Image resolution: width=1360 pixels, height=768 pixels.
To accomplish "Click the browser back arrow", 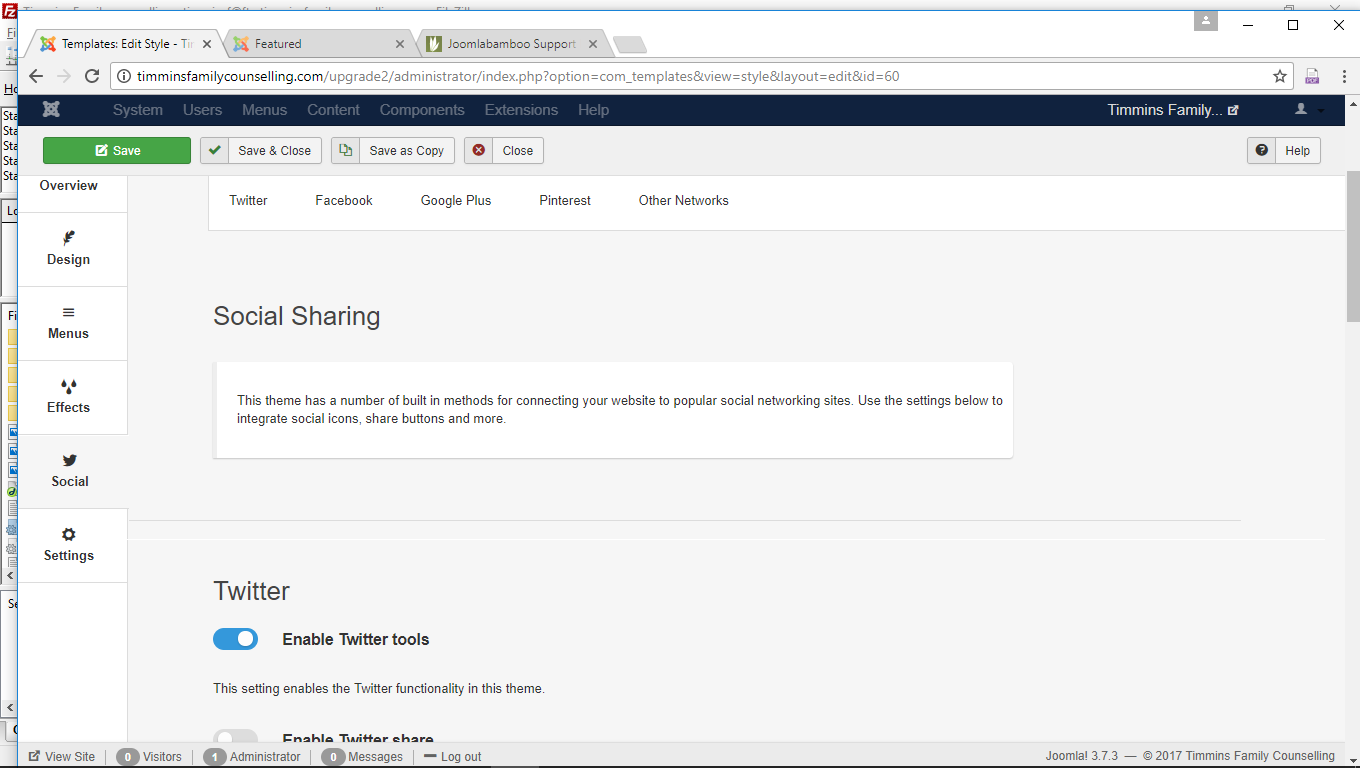I will point(36,76).
